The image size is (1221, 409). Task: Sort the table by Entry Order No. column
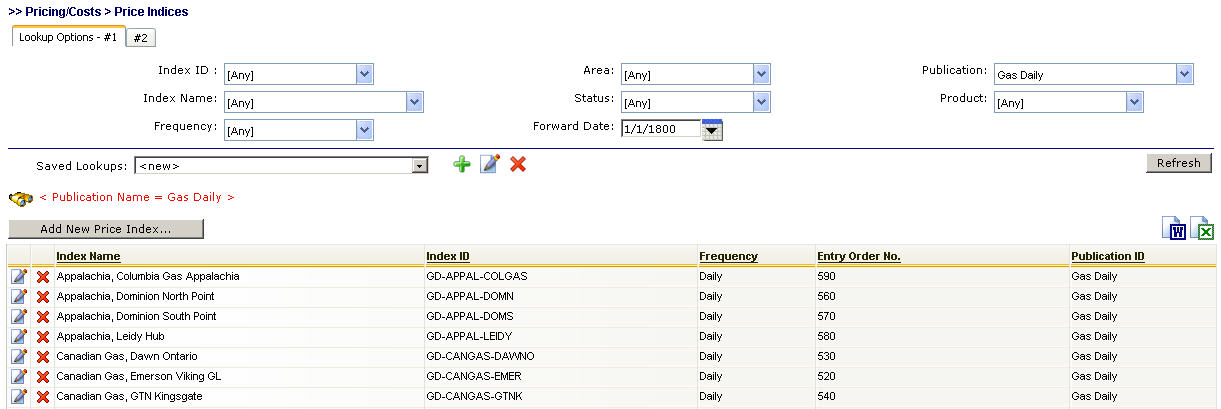click(858, 257)
